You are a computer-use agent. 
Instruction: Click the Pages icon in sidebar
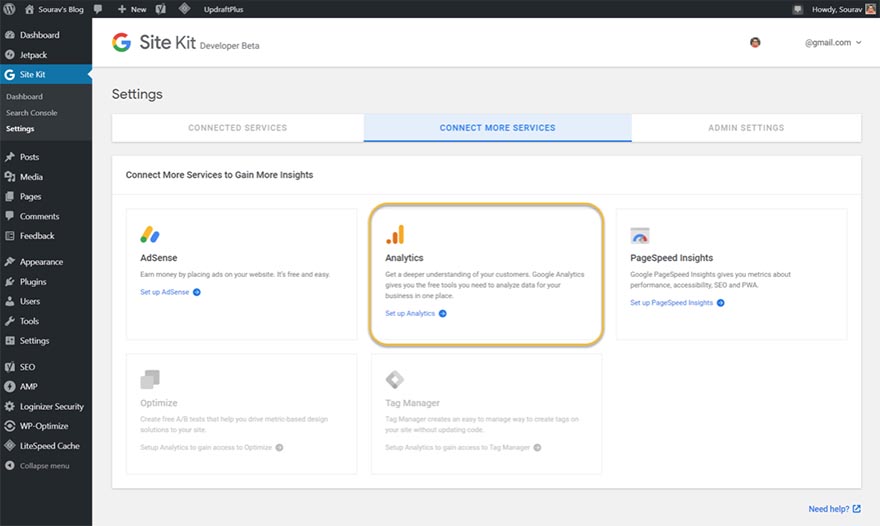[x=10, y=196]
